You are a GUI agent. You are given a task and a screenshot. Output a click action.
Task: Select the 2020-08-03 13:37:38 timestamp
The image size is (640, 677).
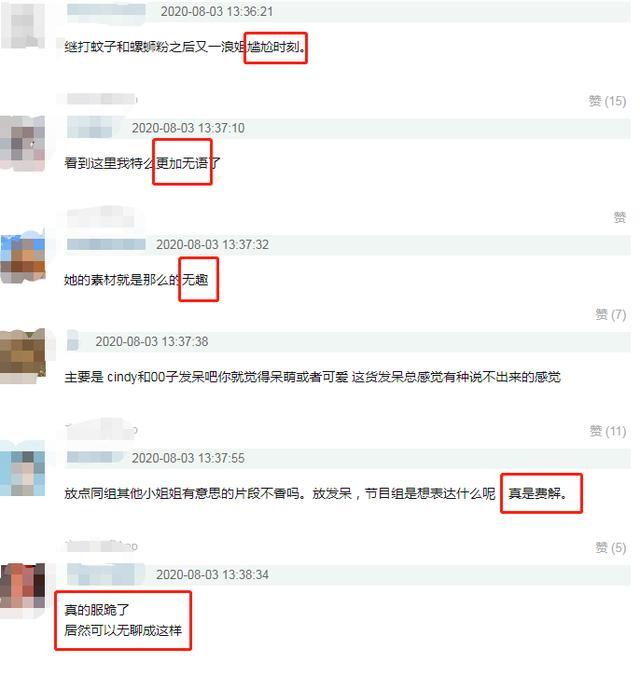[x=152, y=342]
